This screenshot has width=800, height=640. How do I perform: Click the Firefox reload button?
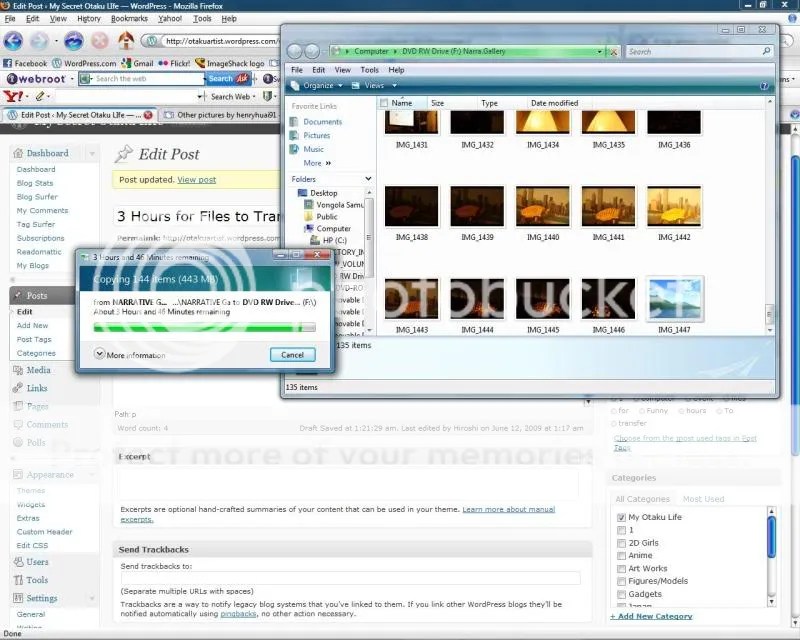[x=73, y=40]
